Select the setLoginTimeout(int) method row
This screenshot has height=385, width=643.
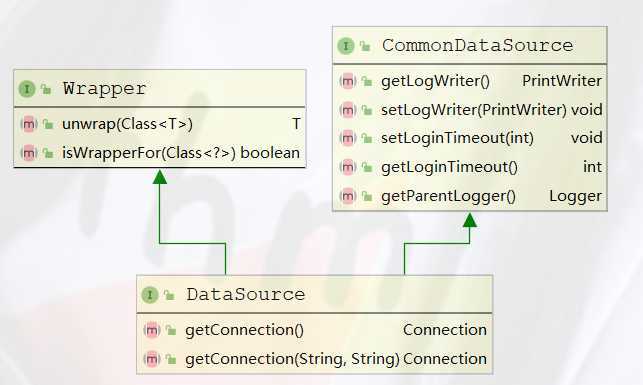(470, 138)
